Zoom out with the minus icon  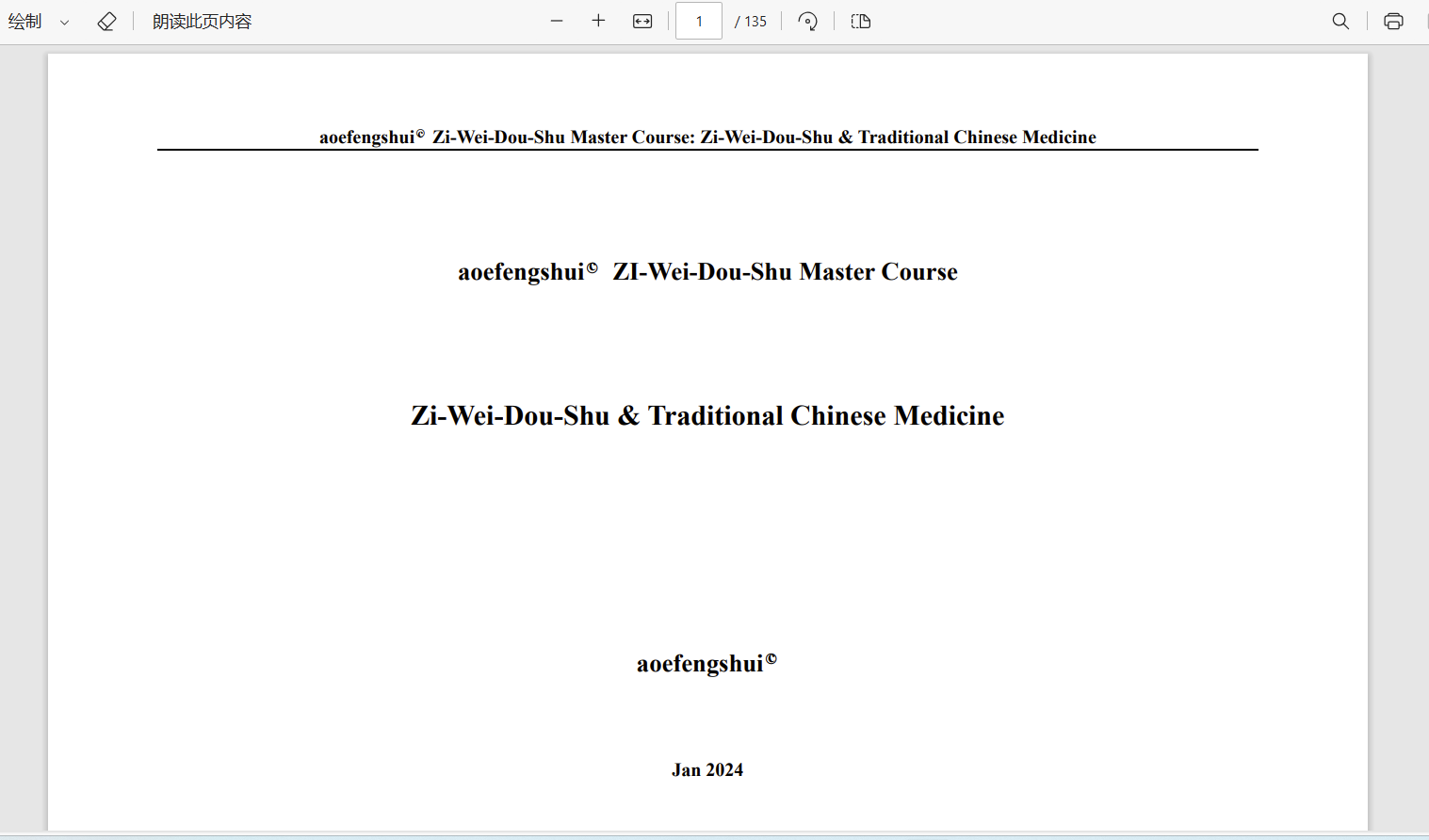click(557, 21)
